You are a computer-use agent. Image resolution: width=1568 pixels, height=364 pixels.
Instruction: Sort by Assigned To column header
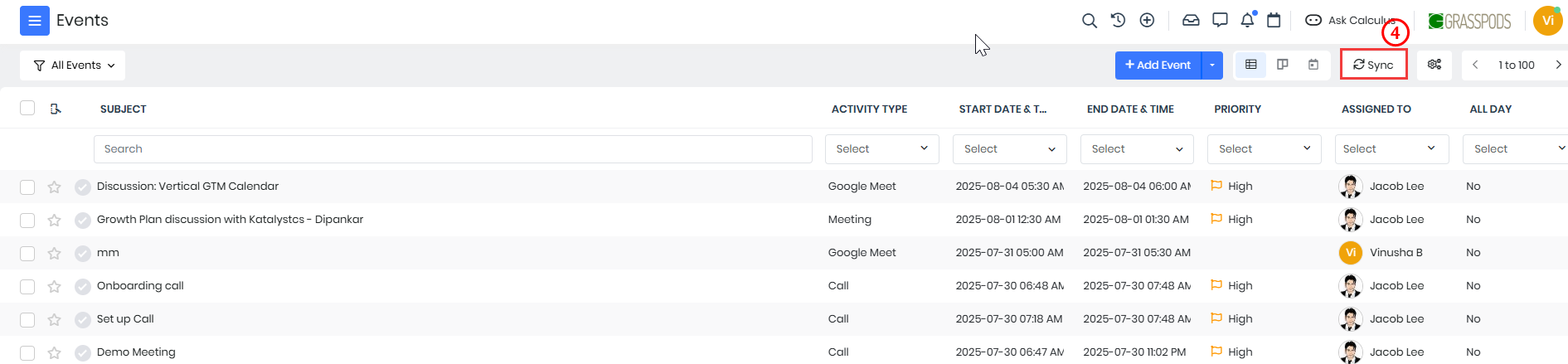[1376, 109]
